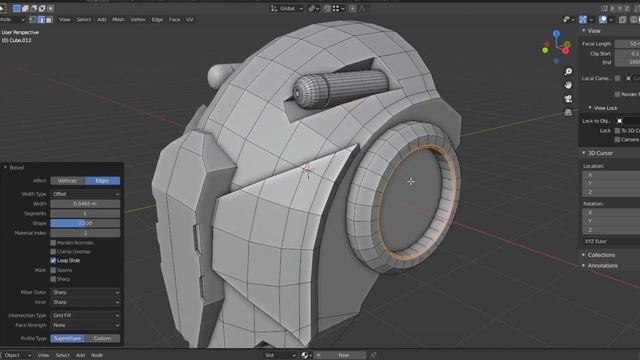Viewport: 640px width, 360px height.
Task: Open snap elements grid icon
Action: click(336, 9)
